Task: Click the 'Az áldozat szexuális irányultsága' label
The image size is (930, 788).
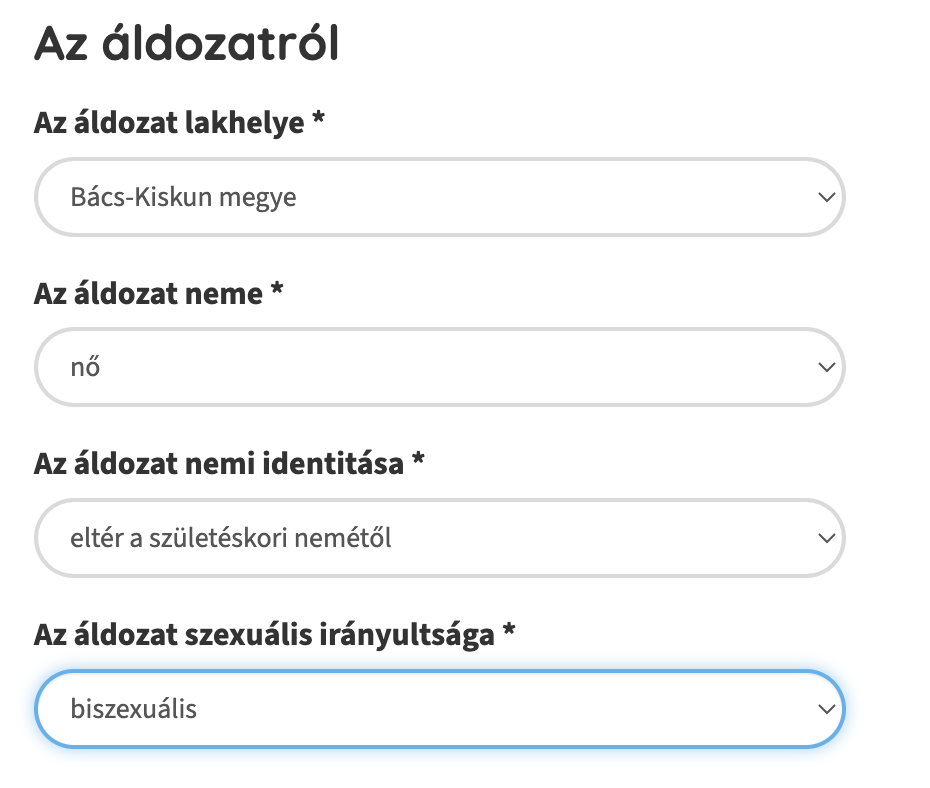Action: coord(264,635)
